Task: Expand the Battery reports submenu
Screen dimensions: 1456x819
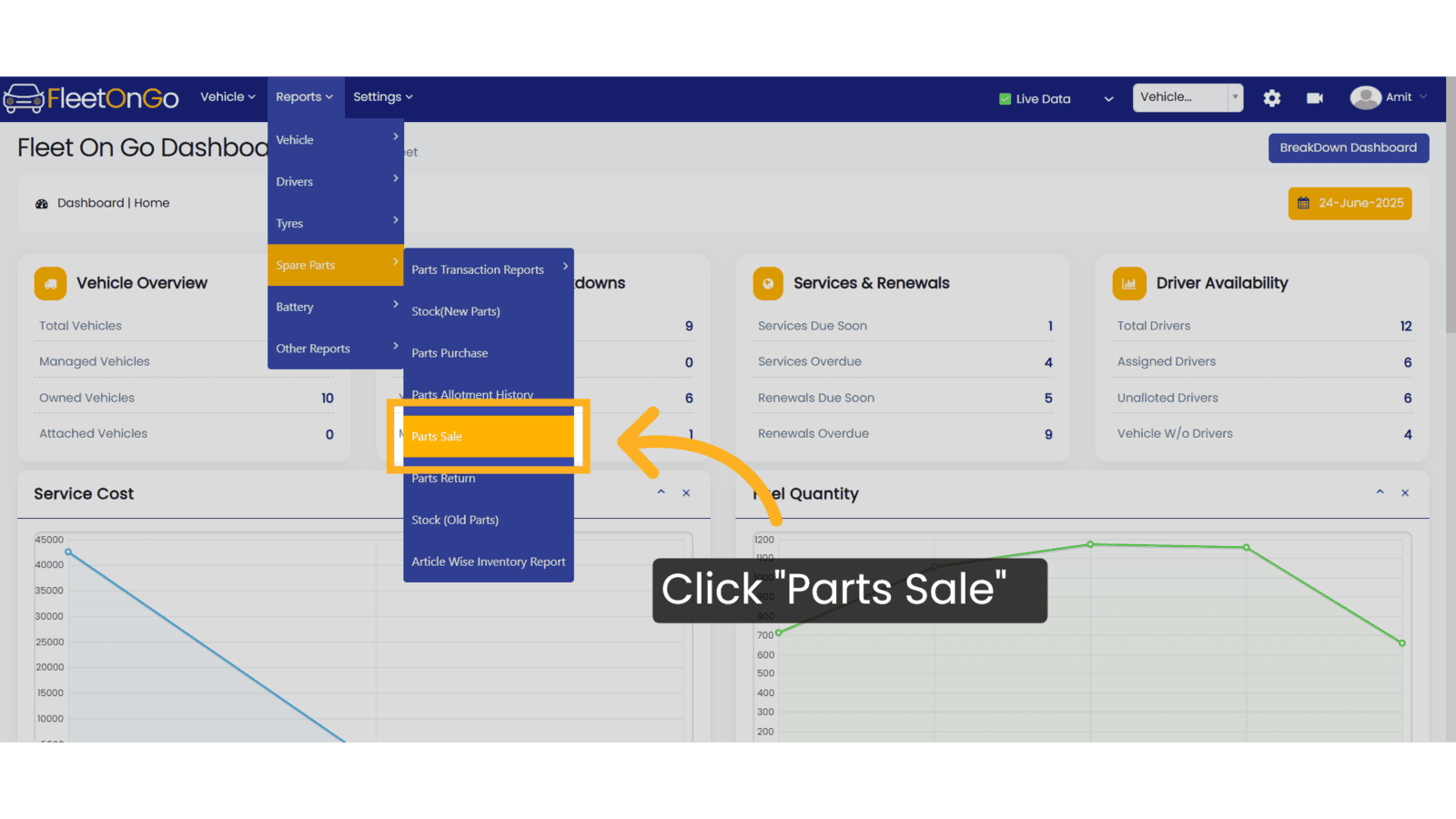Action: point(336,307)
